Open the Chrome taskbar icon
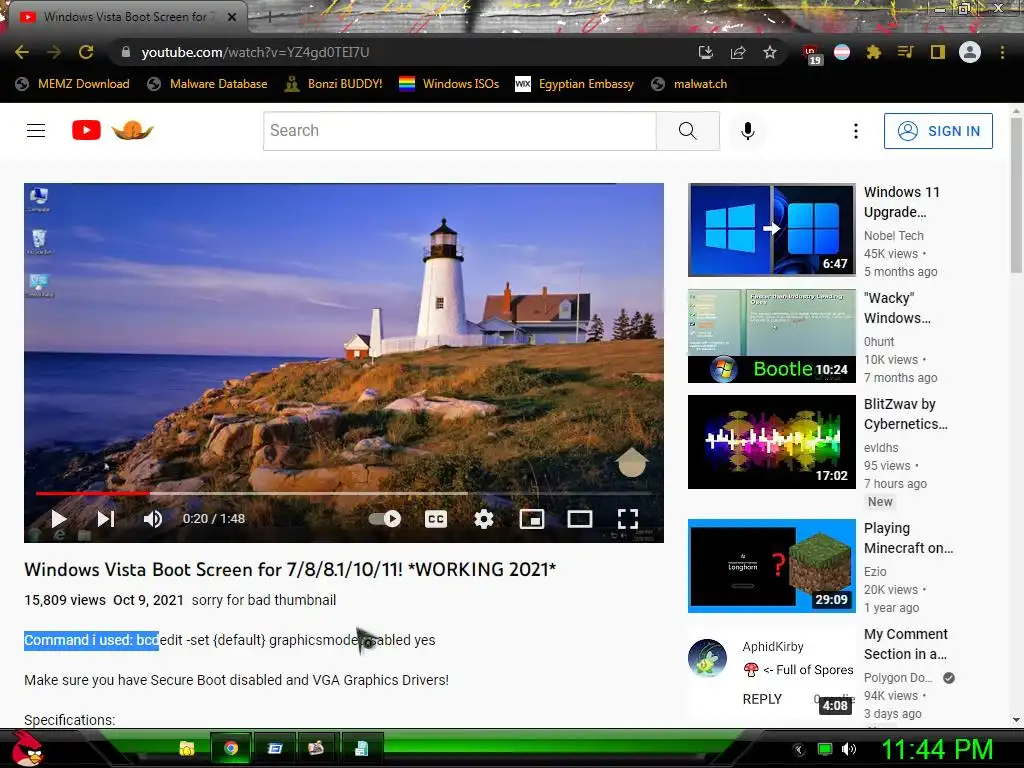Image resolution: width=1024 pixels, height=768 pixels. 231,748
